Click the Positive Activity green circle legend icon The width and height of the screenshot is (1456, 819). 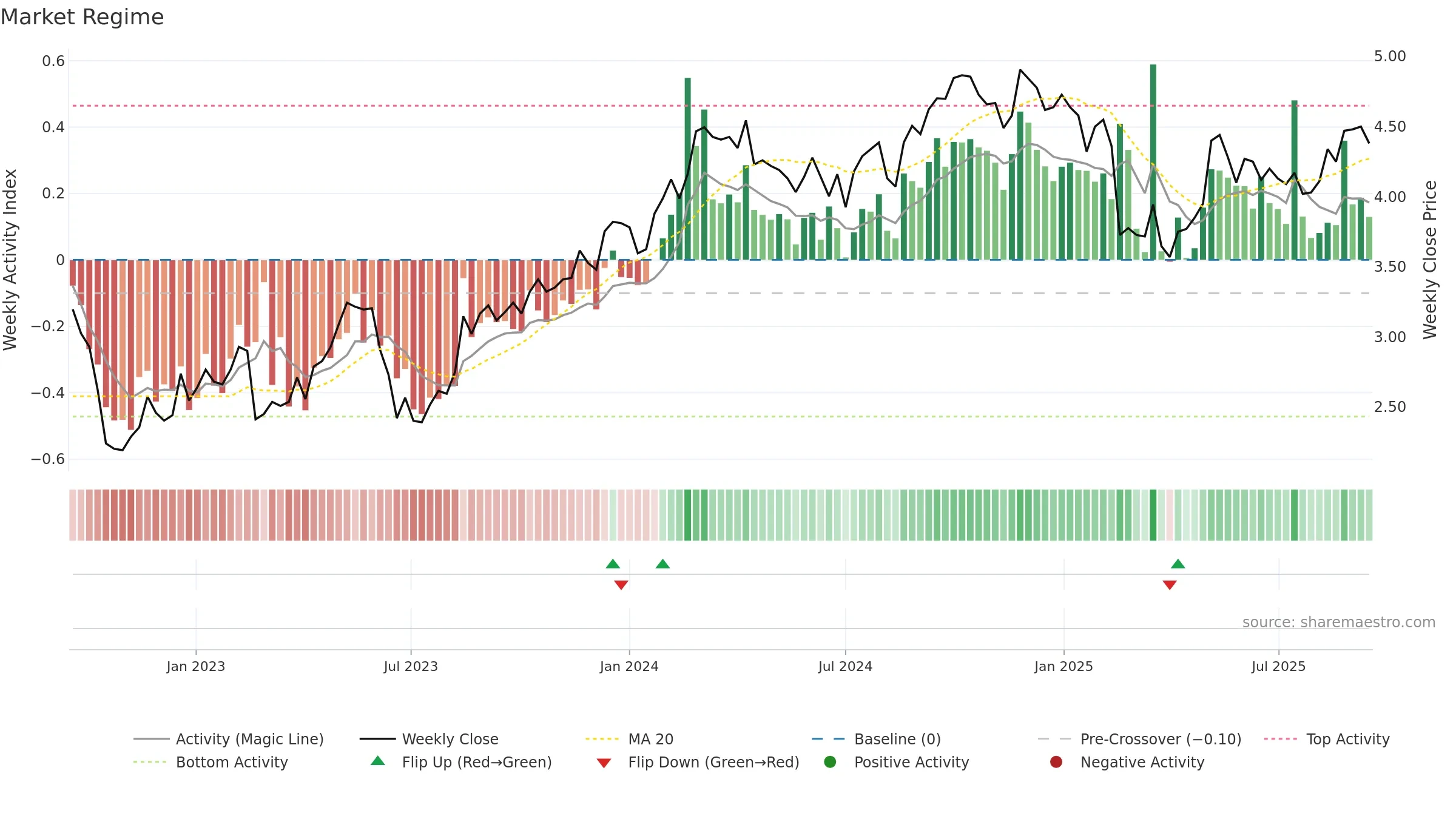tap(831, 761)
